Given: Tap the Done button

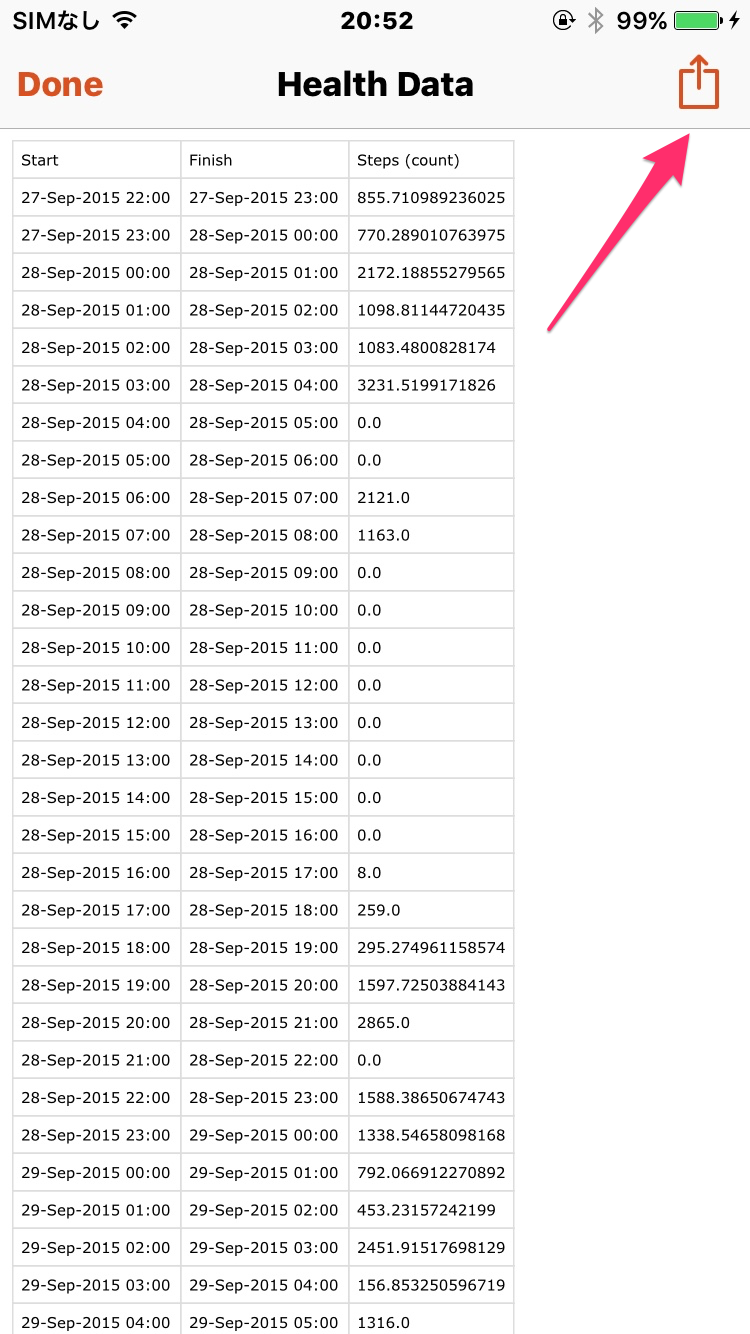Looking at the screenshot, I should pyautogui.click(x=60, y=84).
